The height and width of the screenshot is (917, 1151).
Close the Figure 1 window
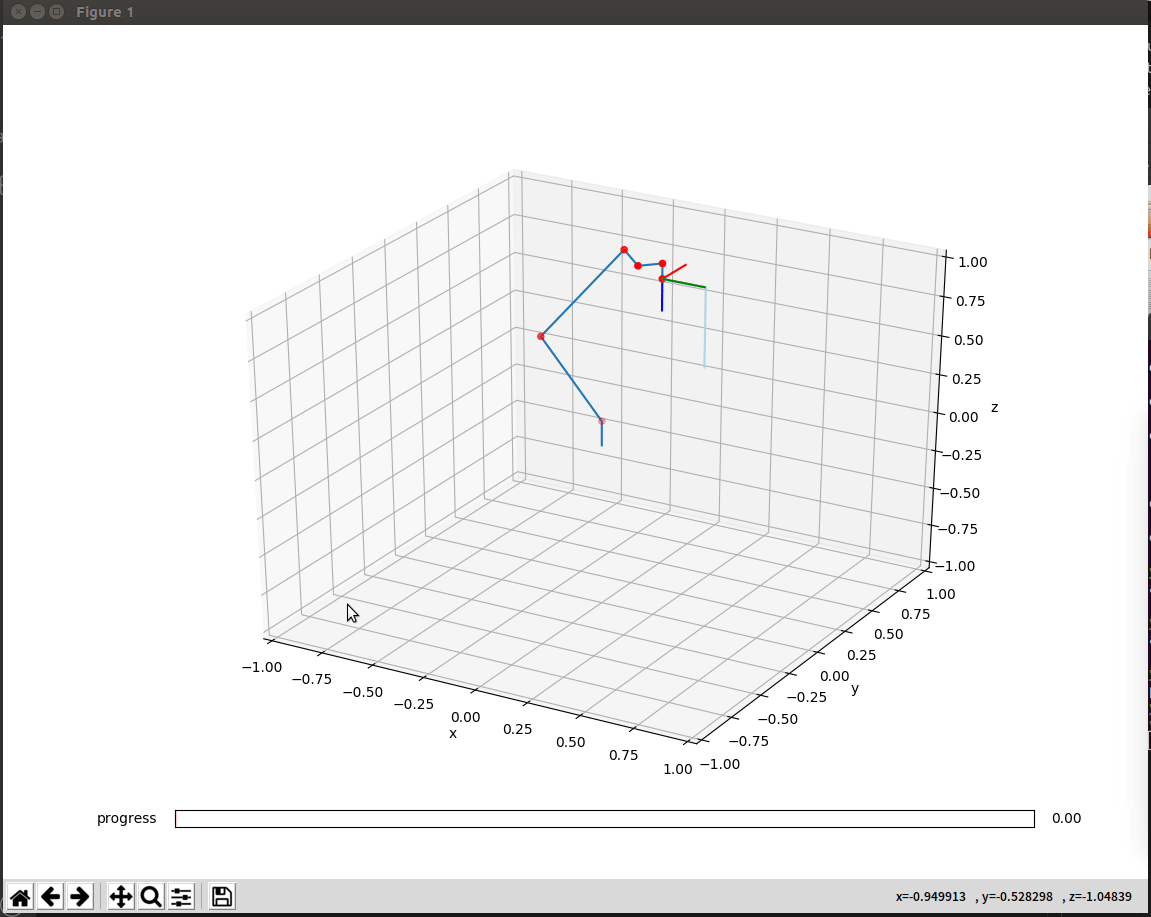point(18,12)
